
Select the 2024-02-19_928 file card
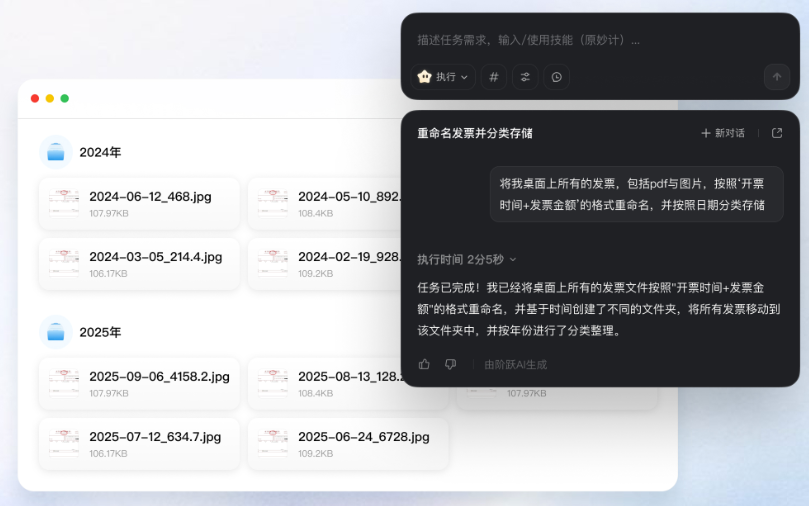[325, 264]
